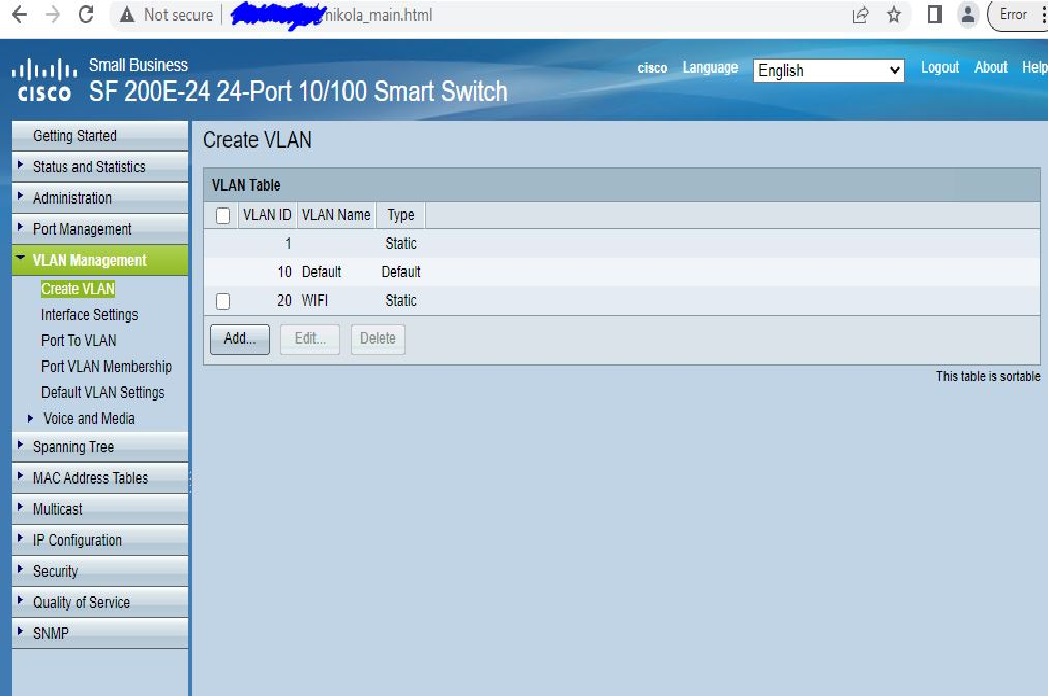Open the Language dropdown showing English
Viewport: 1050px width, 700px height.
click(829, 71)
